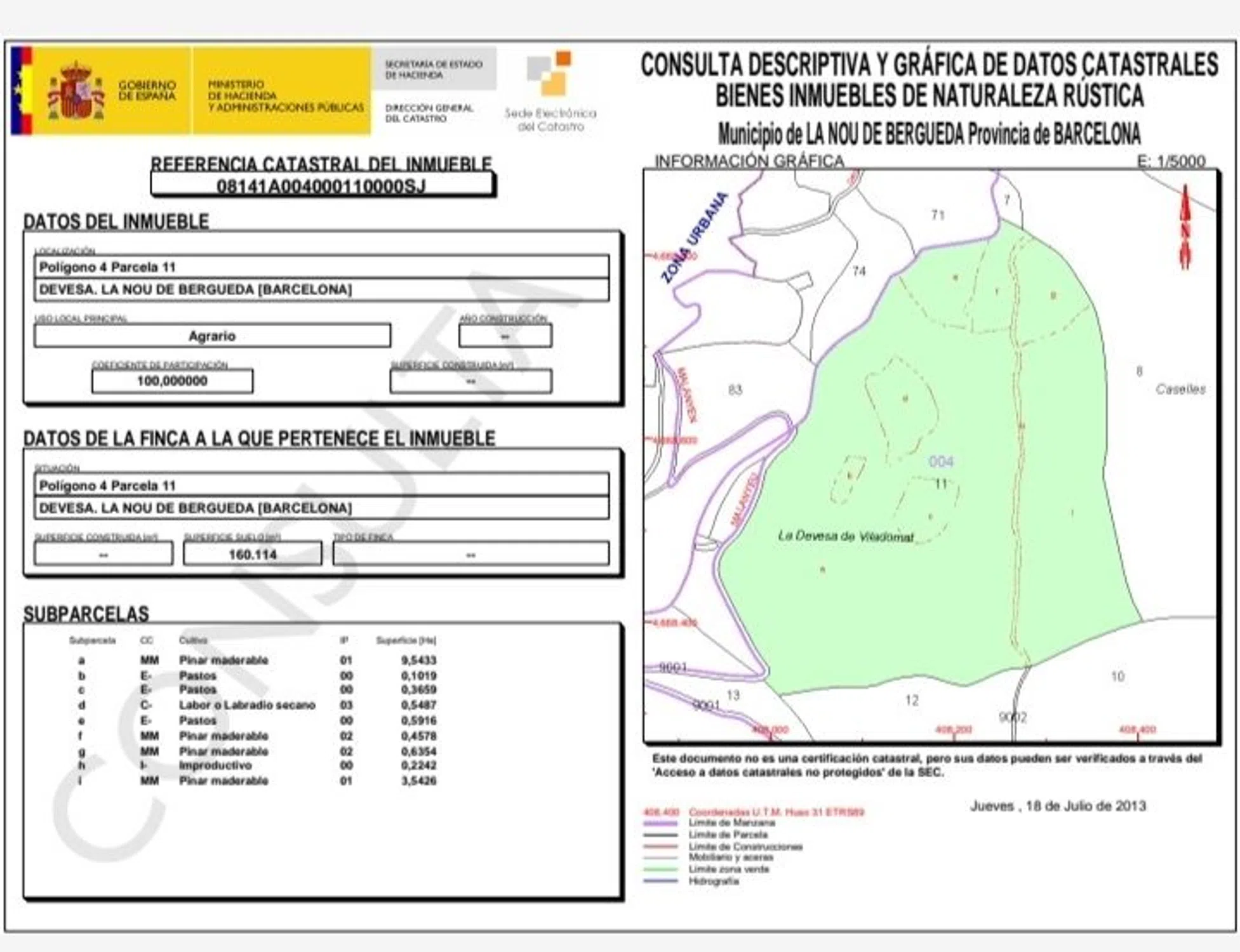Click the 100,000000 participation coefficient field
1240x952 pixels.
click(172, 381)
